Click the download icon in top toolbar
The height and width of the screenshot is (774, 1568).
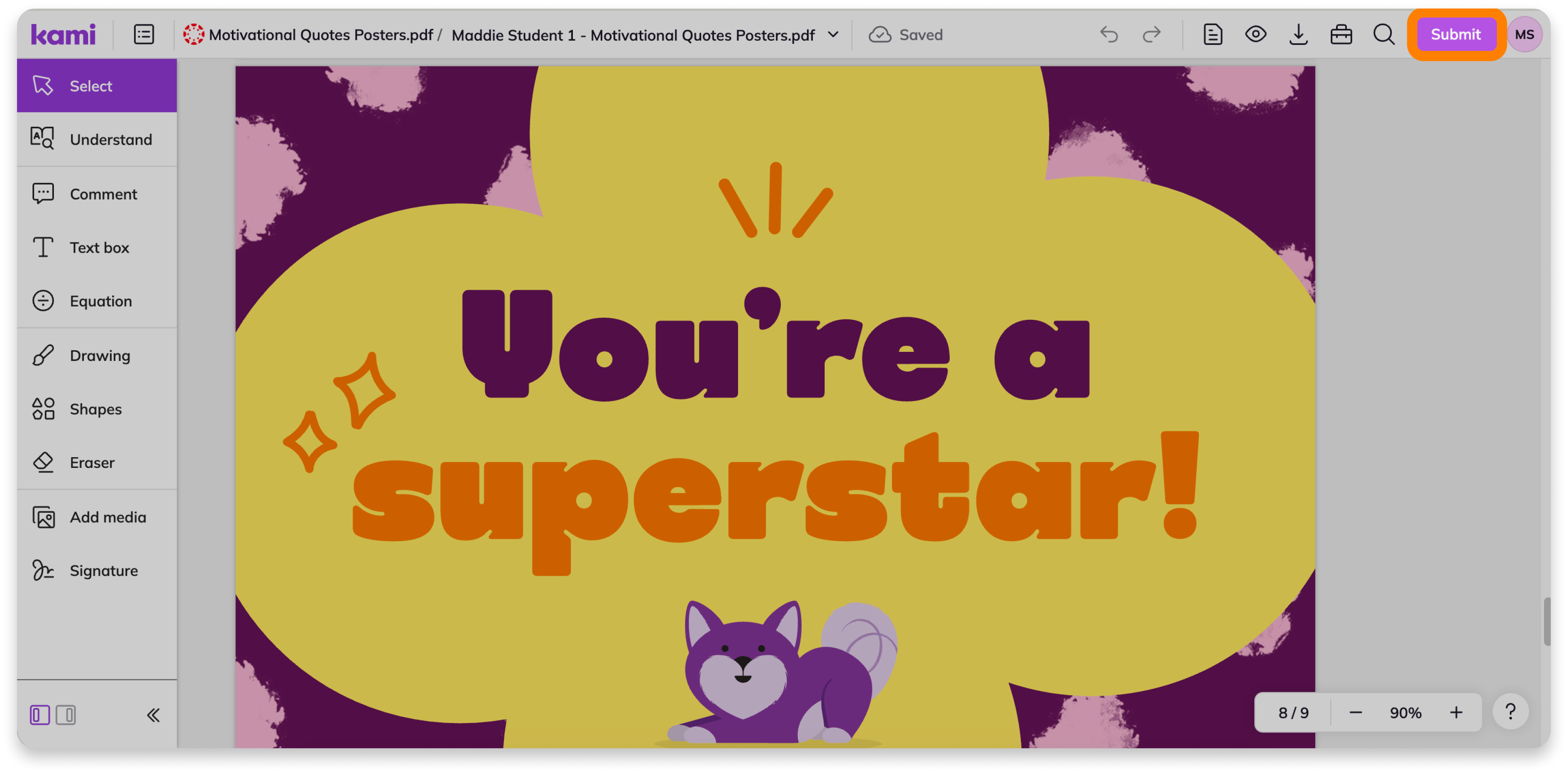click(1298, 35)
